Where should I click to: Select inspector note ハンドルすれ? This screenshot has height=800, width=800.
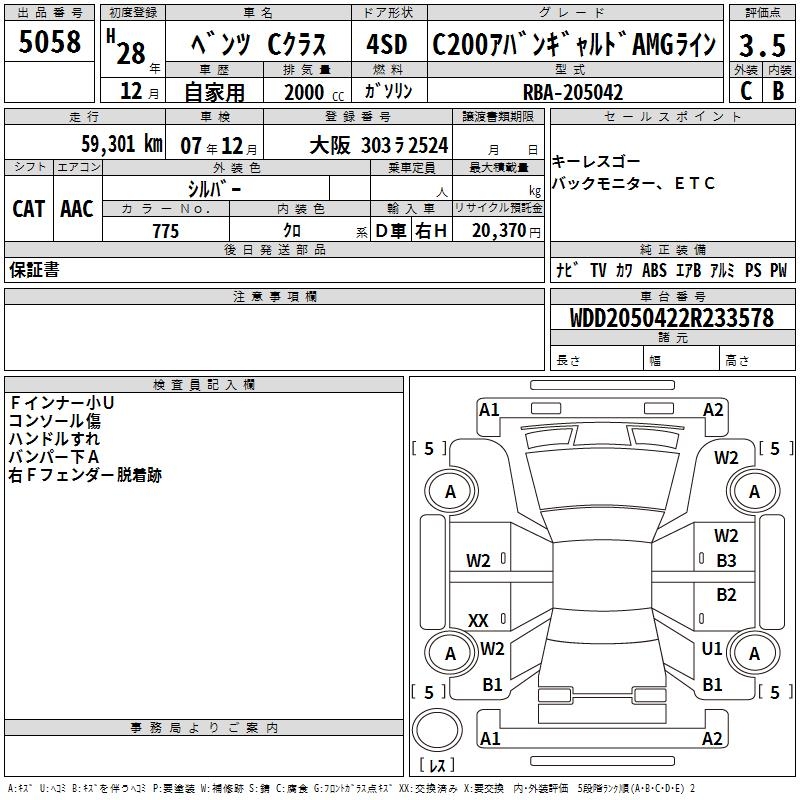point(55,439)
